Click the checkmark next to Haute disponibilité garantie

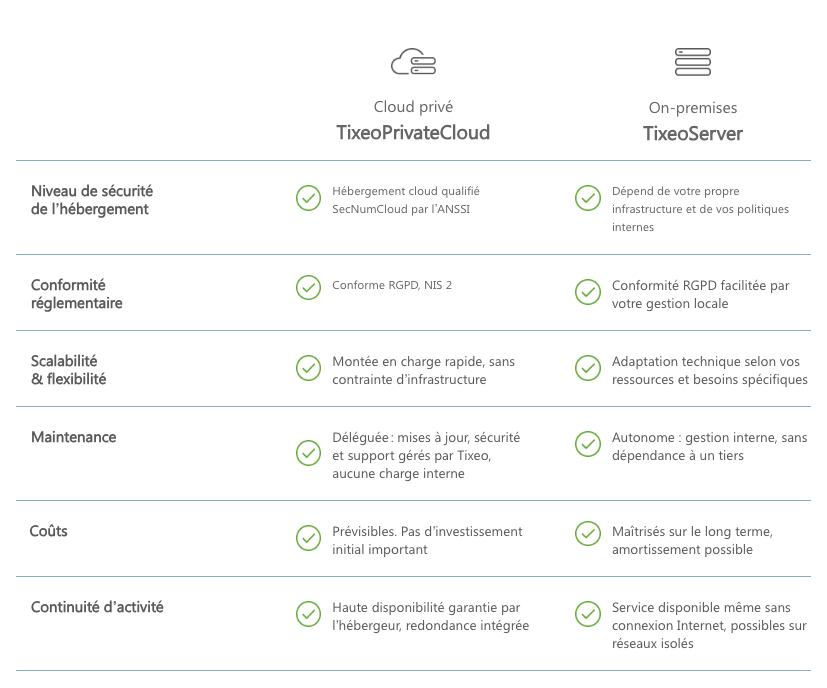click(308, 614)
